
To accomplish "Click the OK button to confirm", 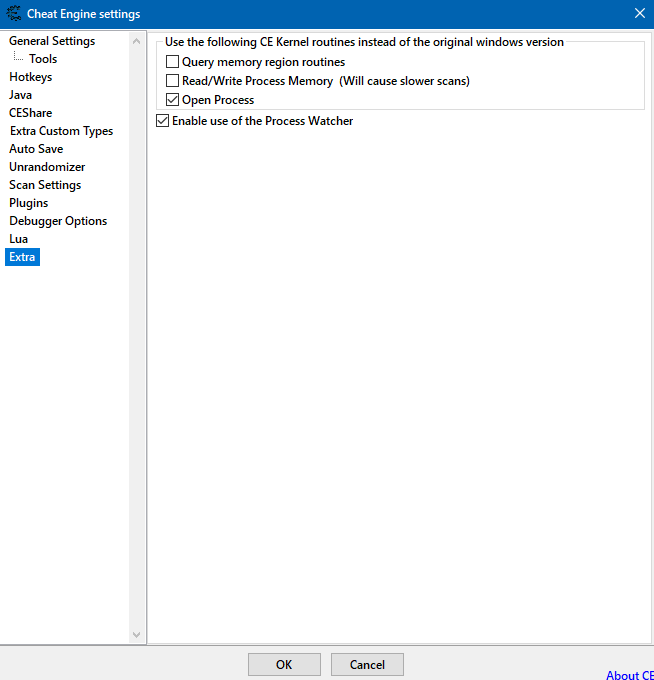I will 284,665.
